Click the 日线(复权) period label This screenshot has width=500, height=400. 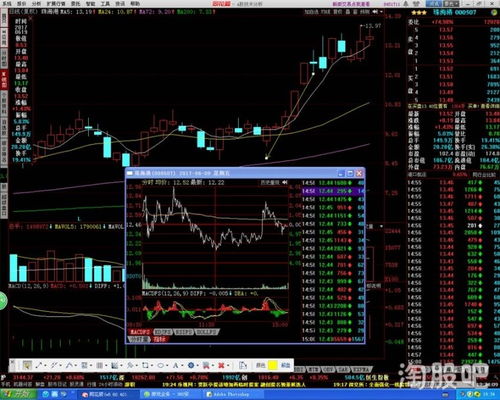point(23,12)
